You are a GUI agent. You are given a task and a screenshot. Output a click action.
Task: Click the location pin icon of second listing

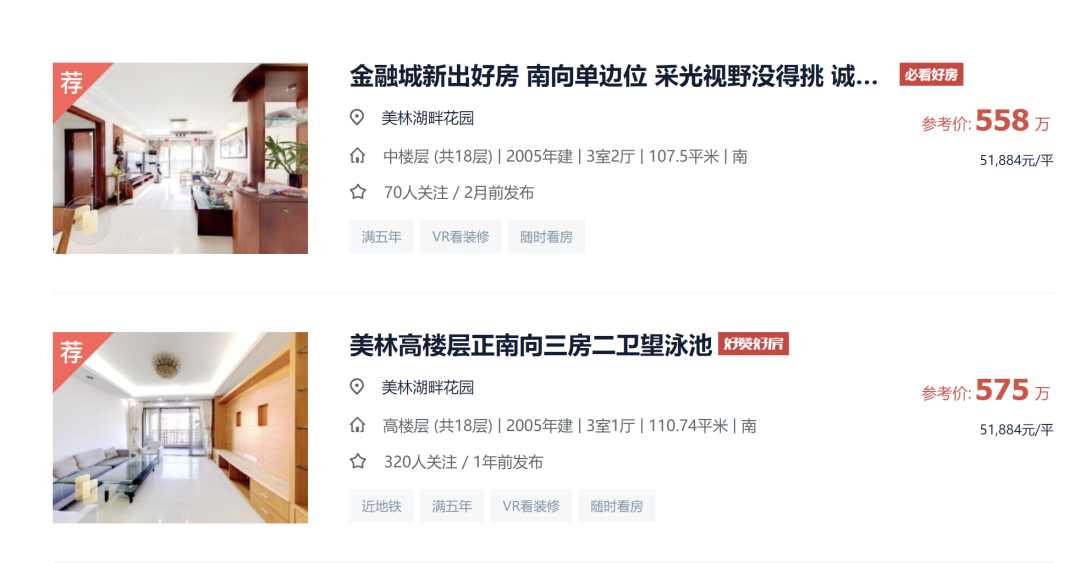tap(357, 387)
